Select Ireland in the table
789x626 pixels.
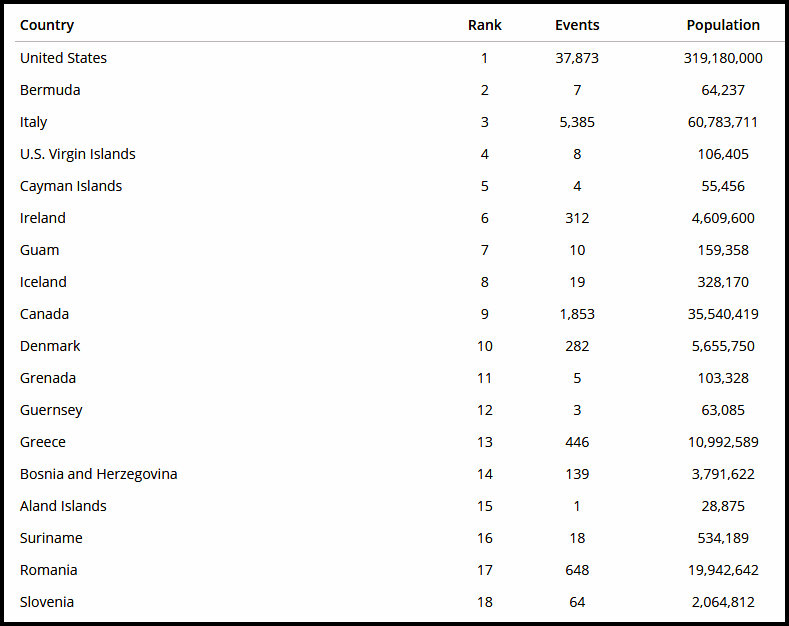click(43, 218)
